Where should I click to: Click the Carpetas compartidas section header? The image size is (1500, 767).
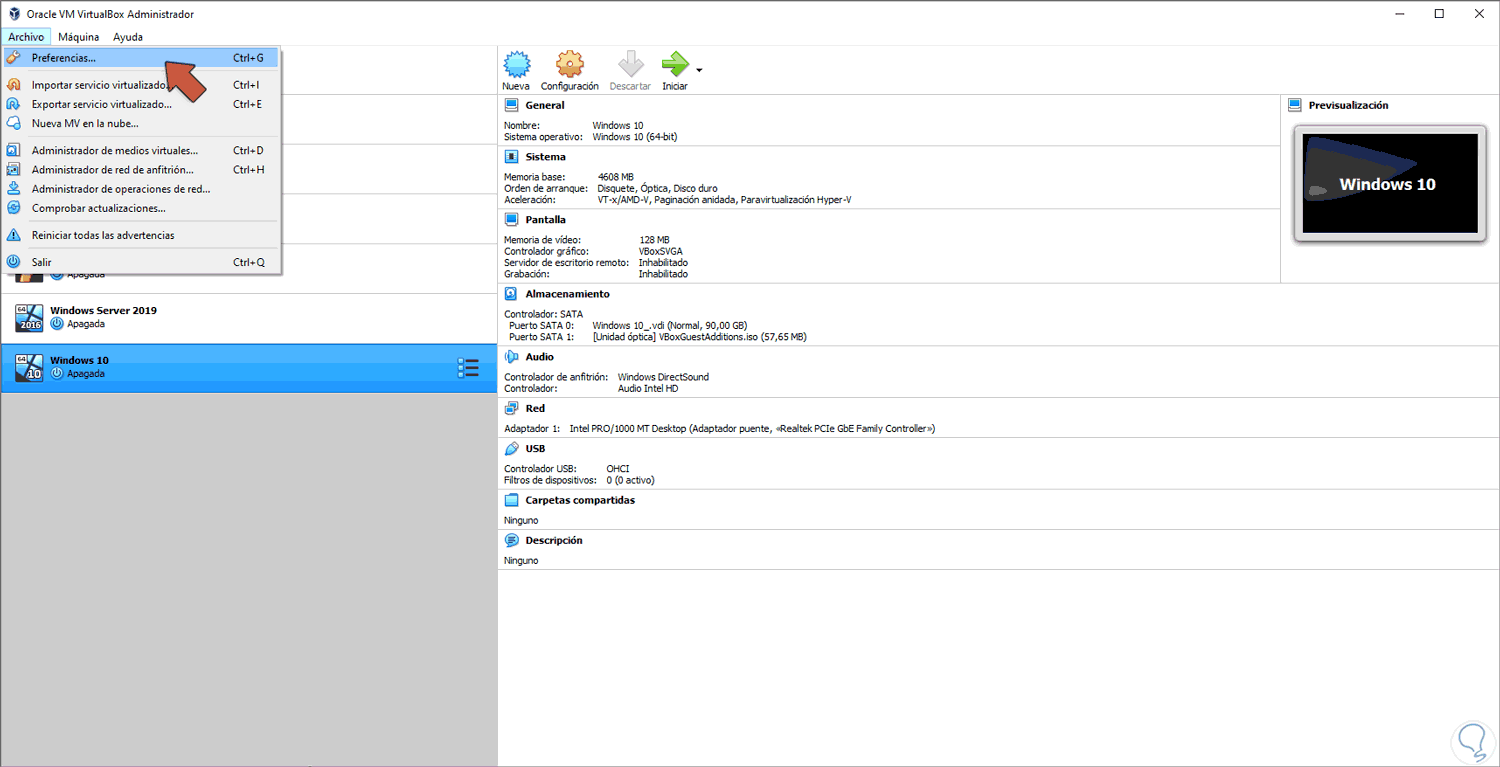(x=580, y=500)
